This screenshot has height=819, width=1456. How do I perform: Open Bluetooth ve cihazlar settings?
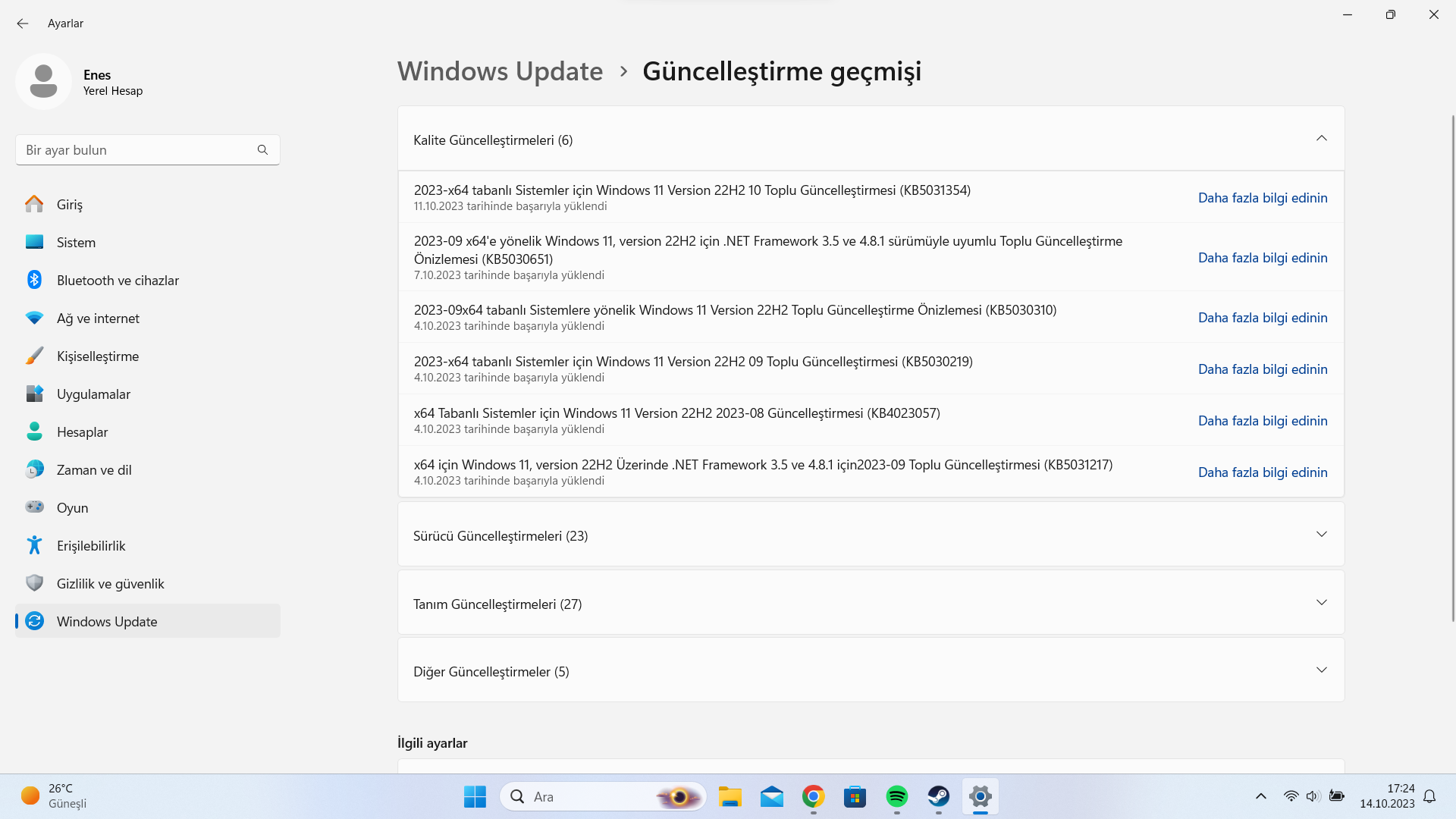(x=118, y=281)
